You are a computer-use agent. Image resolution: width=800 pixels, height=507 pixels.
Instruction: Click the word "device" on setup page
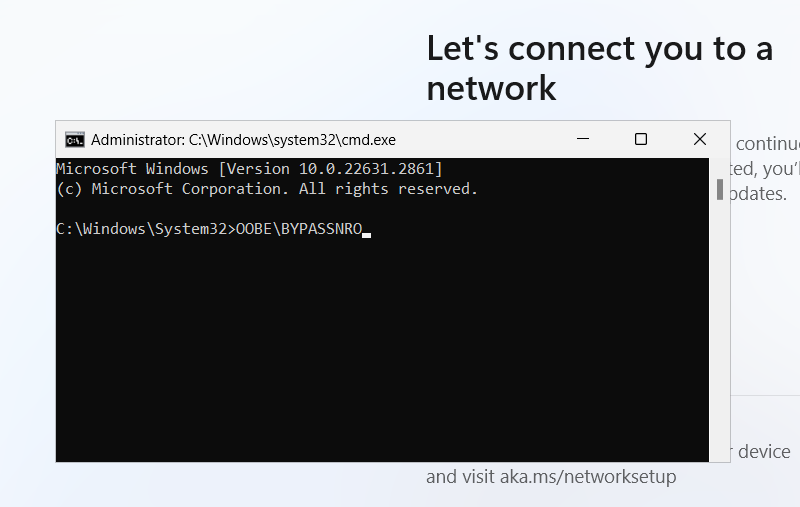pyautogui.click(x=764, y=452)
